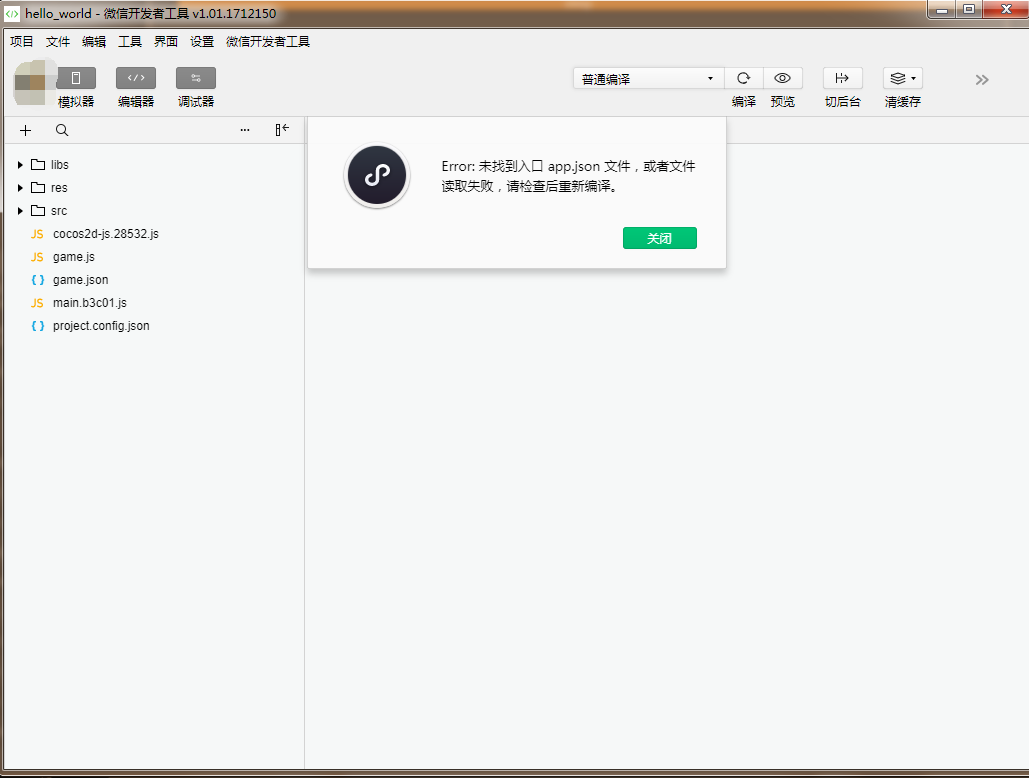Click the 切后台 switch-to-background icon
The image size is (1029, 778).
click(842, 77)
